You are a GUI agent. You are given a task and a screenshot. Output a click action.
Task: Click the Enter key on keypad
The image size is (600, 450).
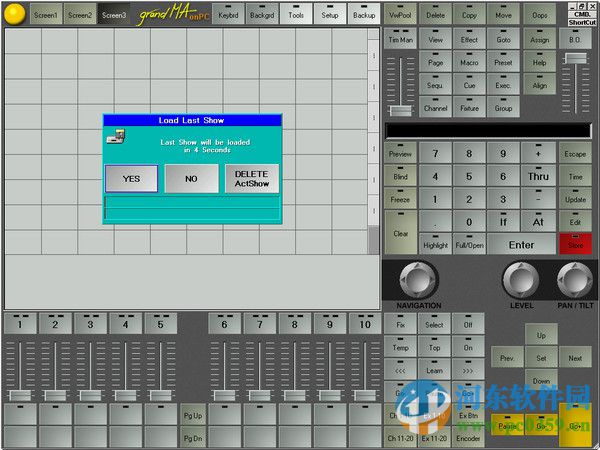tap(522, 244)
